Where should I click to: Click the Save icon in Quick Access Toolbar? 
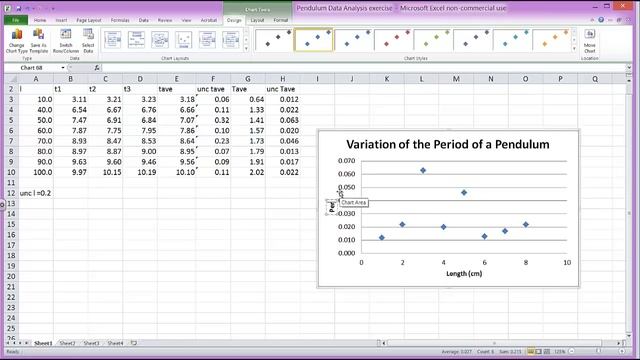click(x=19, y=8)
